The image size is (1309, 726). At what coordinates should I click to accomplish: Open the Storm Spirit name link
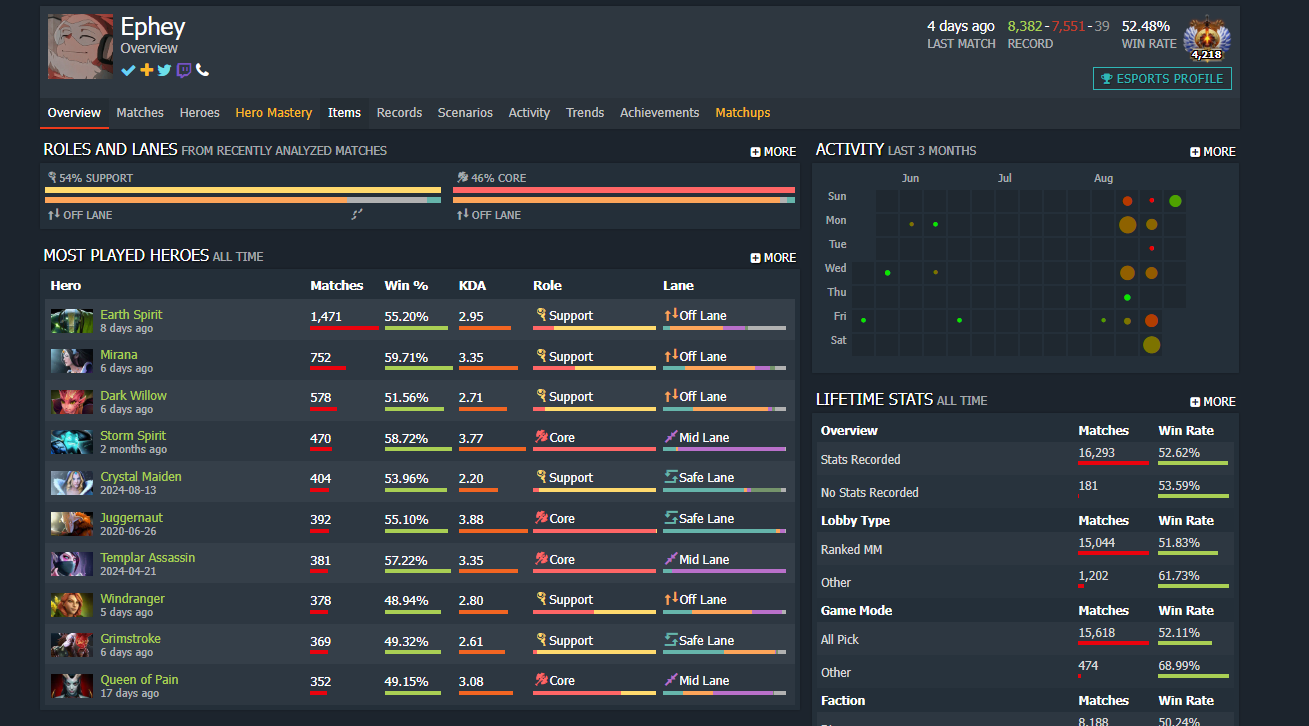click(x=133, y=436)
